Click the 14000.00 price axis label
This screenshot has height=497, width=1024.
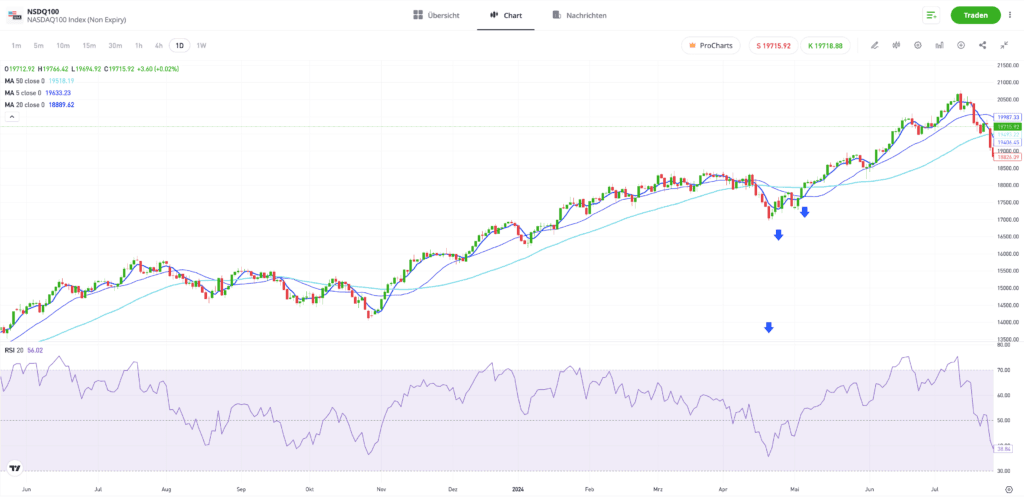1008,323
